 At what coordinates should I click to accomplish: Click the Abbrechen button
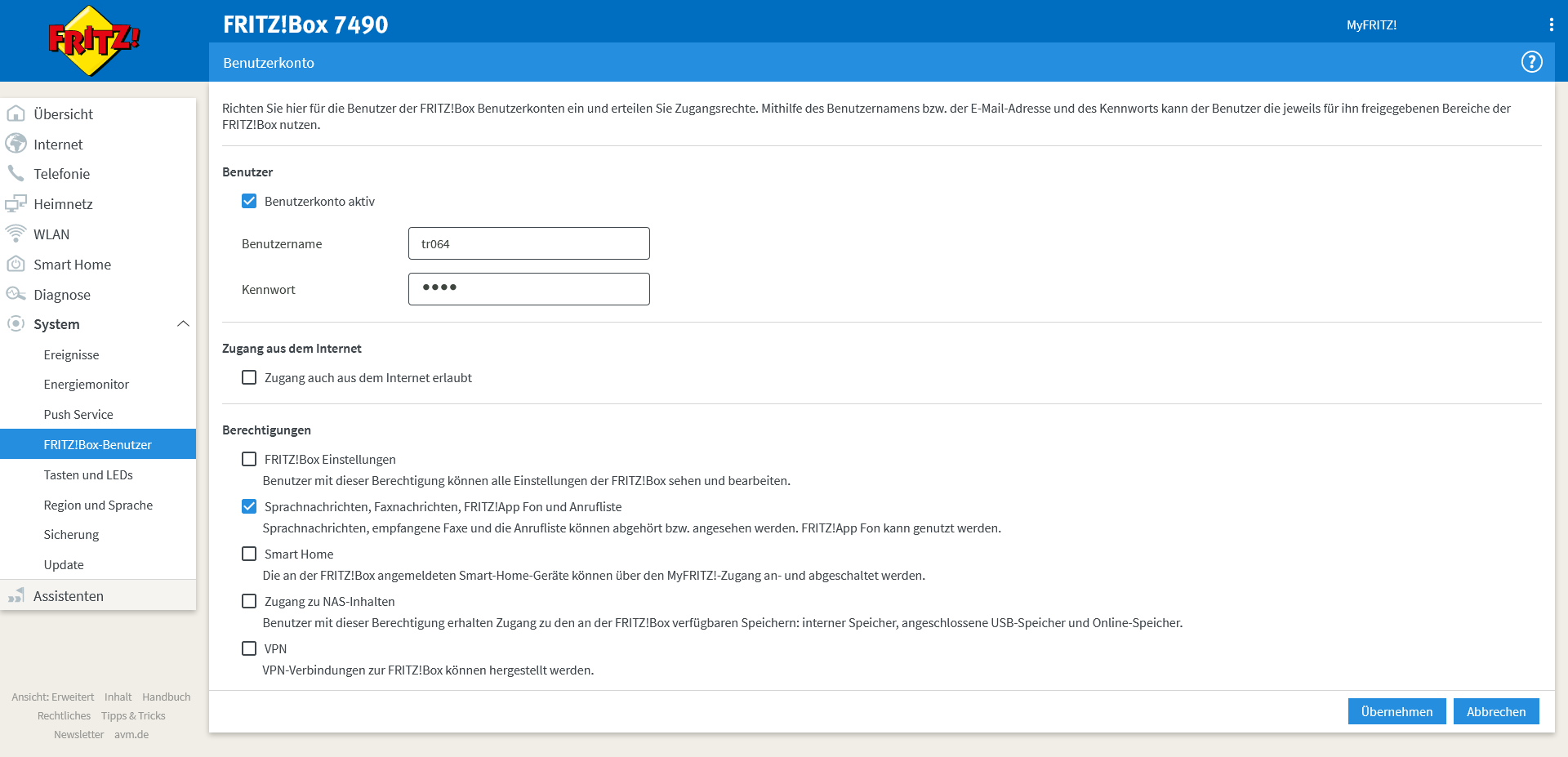[1496, 711]
